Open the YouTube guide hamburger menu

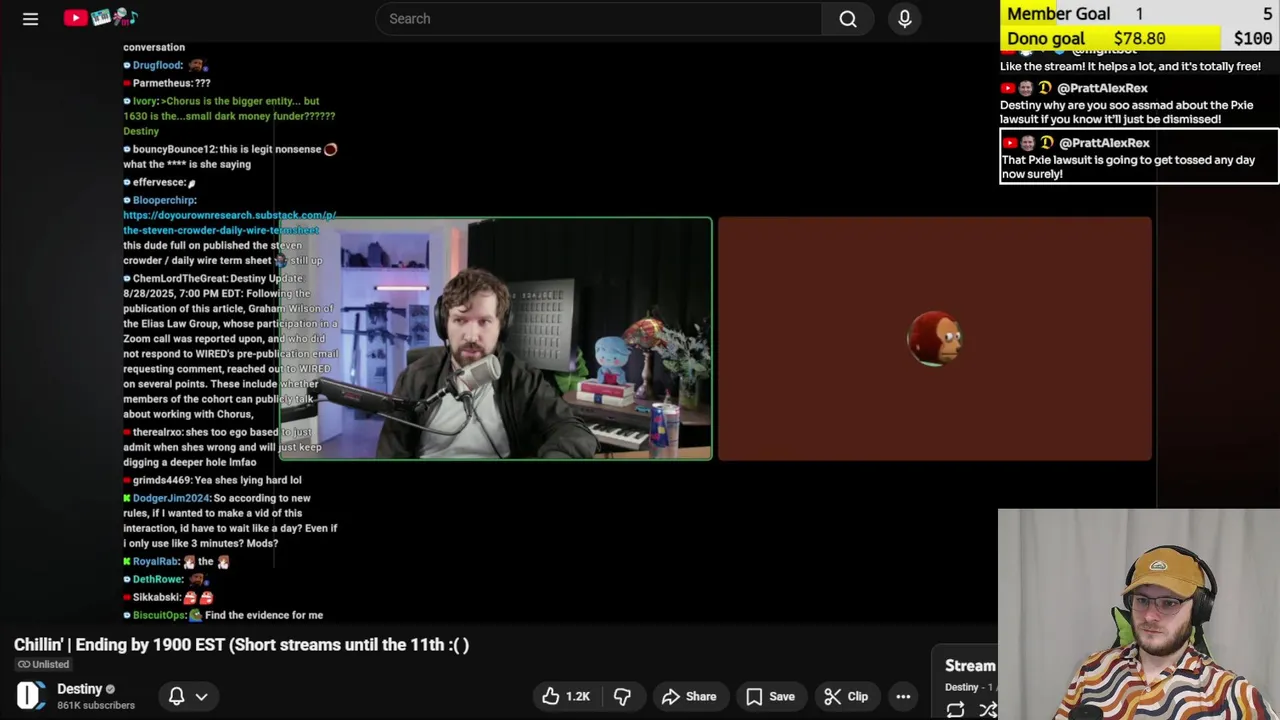point(30,19)
